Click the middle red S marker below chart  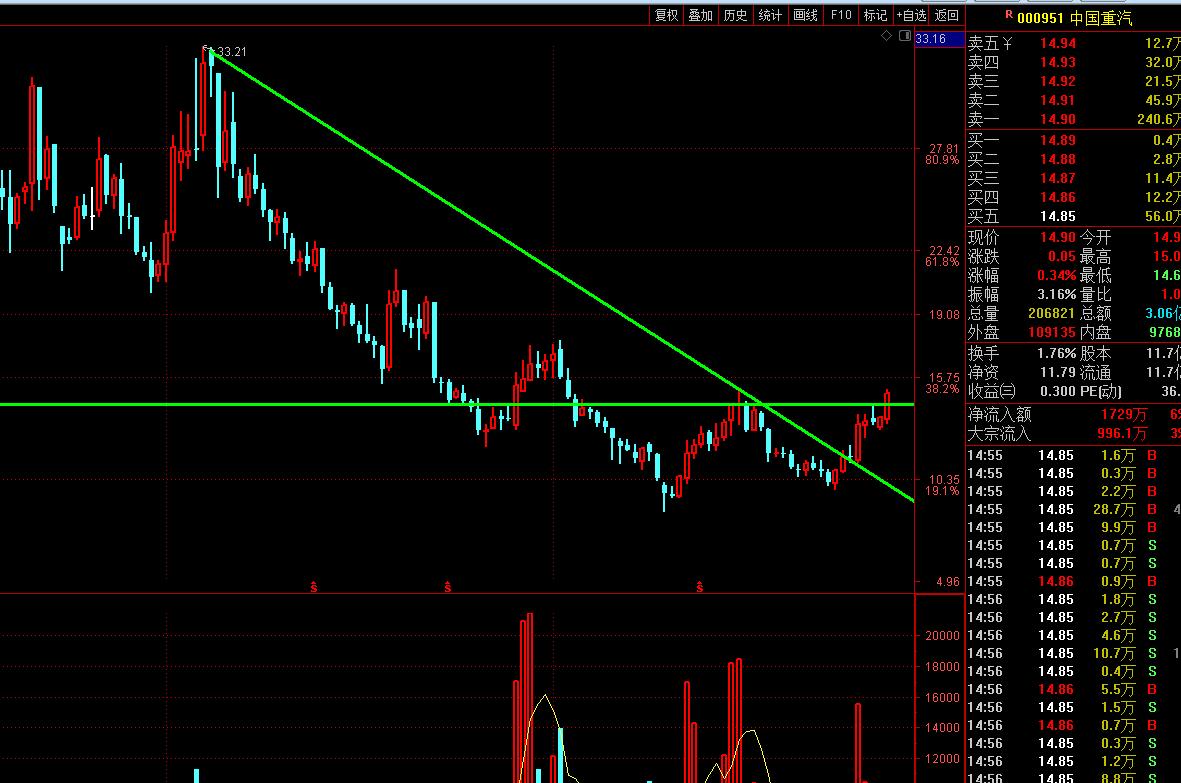[447, 587]
